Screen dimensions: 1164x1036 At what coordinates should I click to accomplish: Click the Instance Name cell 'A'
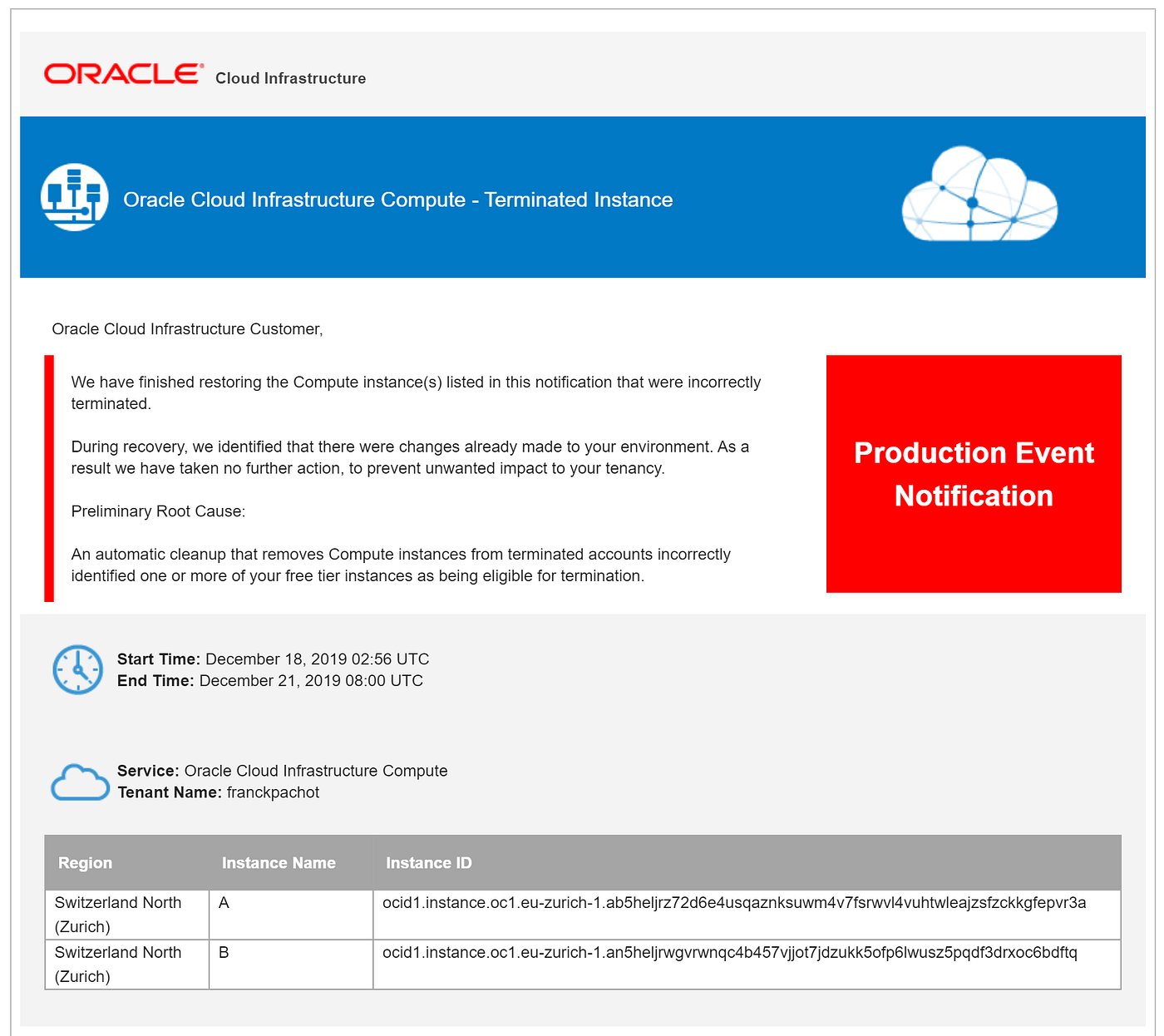click(291, 915)
